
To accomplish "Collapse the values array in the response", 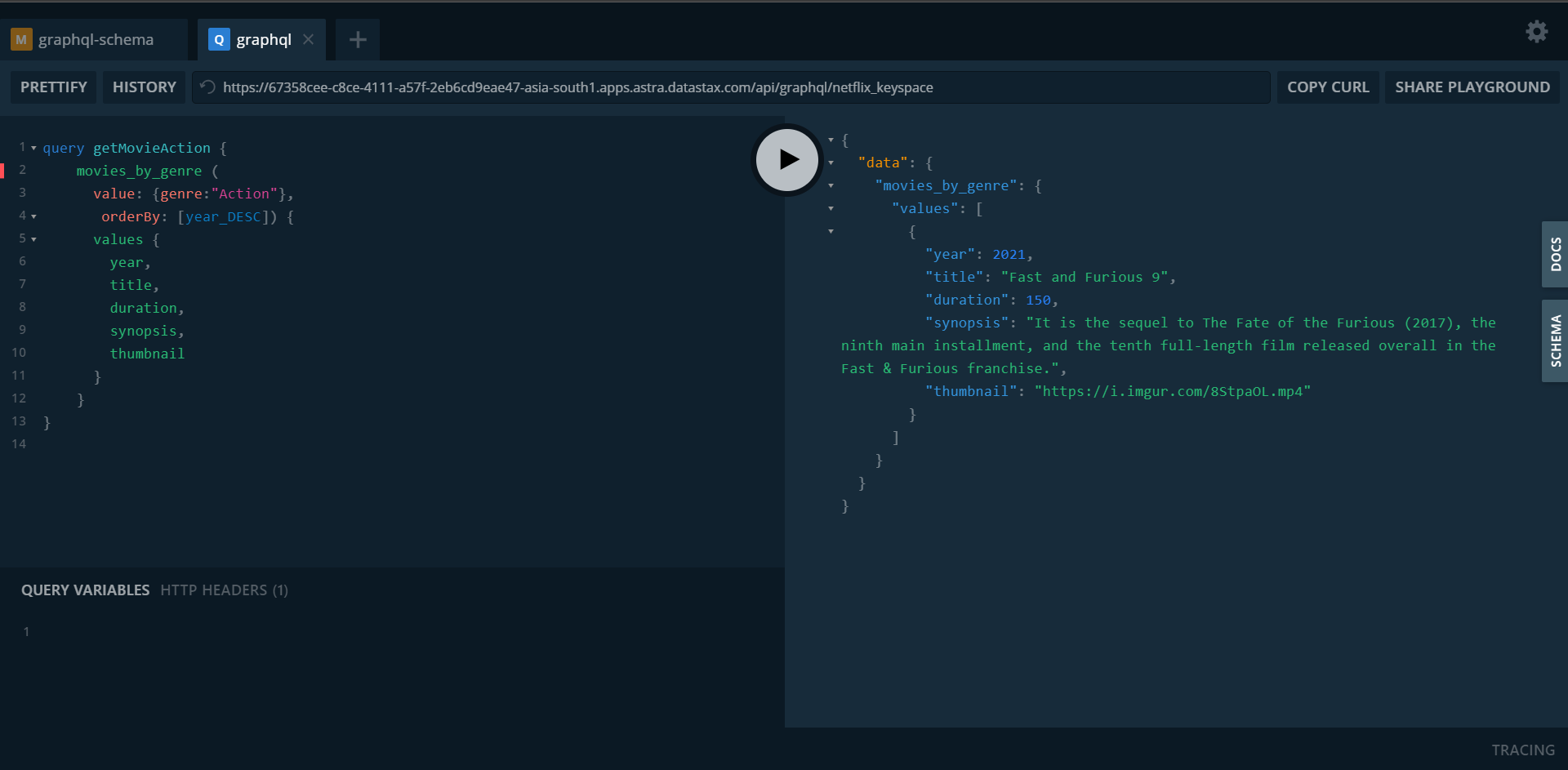I will point(831,208).
